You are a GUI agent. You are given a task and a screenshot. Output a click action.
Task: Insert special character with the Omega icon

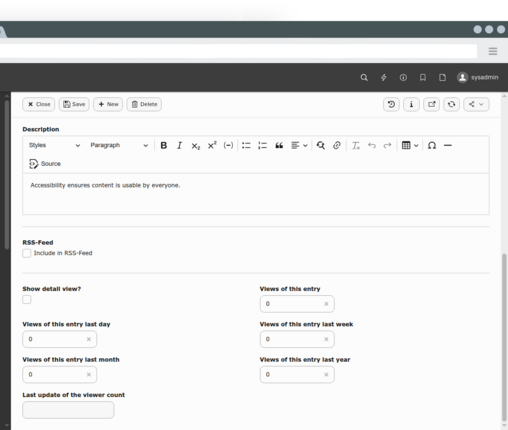(x=432, y=145)
